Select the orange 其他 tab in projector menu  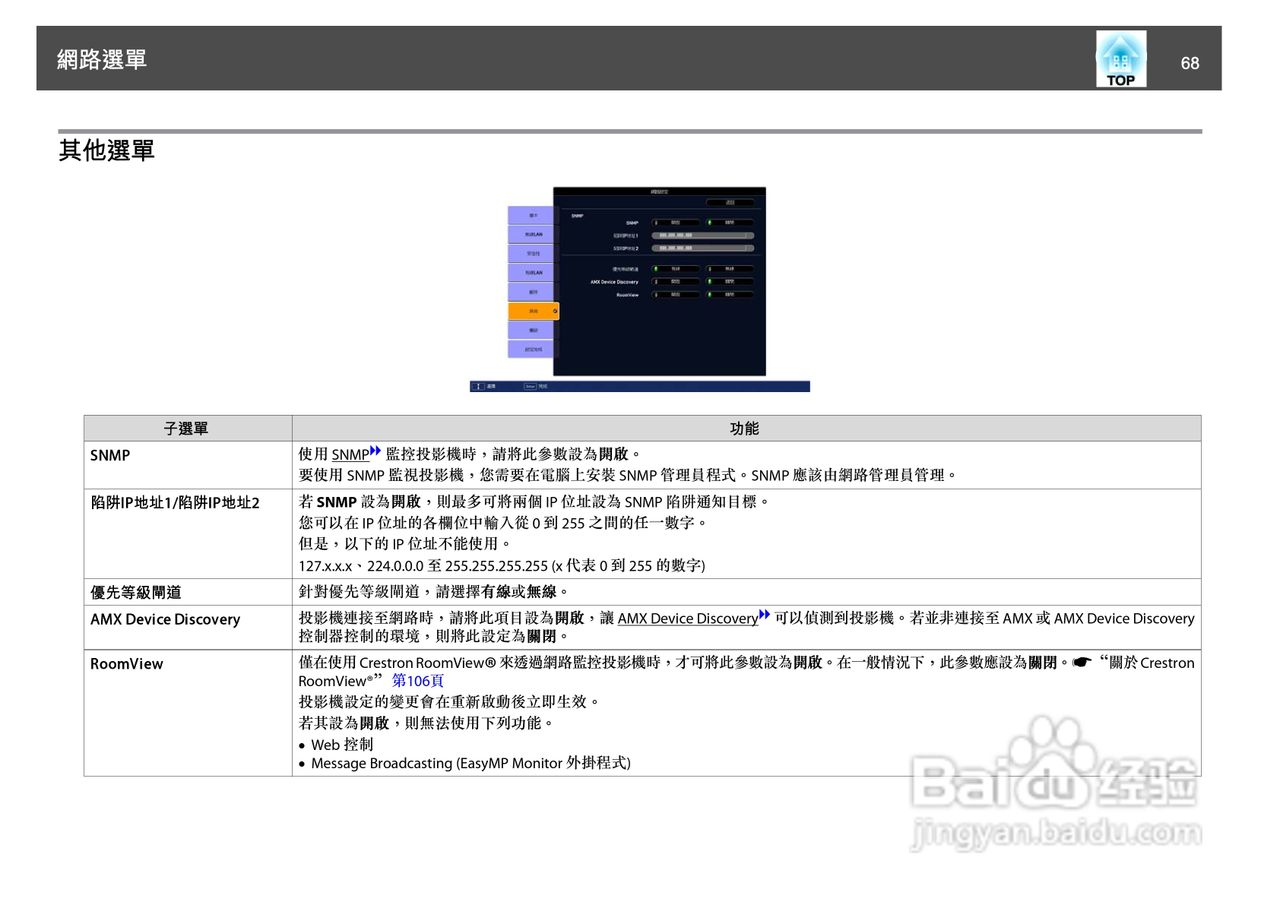point(533,311)
